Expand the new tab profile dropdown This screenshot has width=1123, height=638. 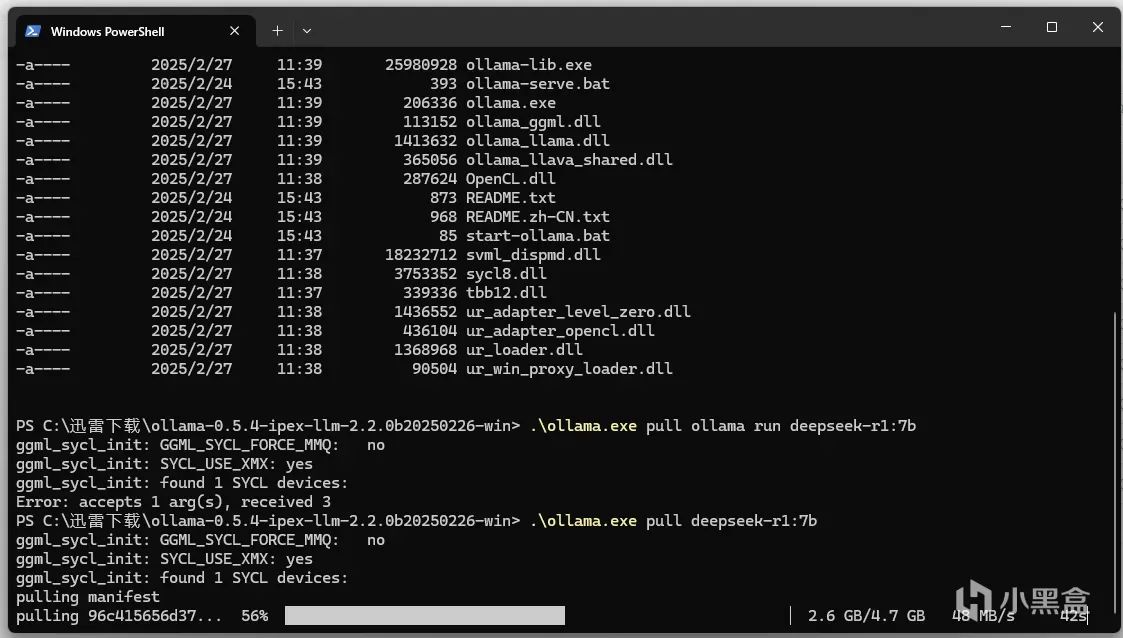pos(307,31)
